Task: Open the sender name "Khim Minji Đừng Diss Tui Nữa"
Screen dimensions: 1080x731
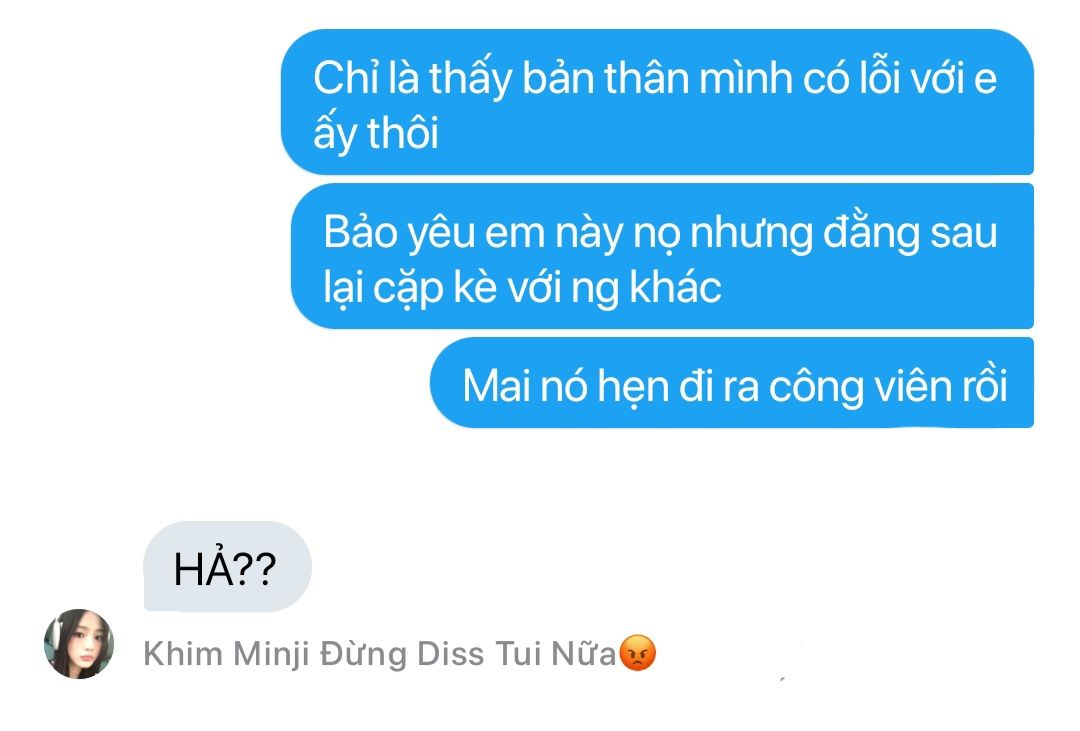Action: point(380,654)
